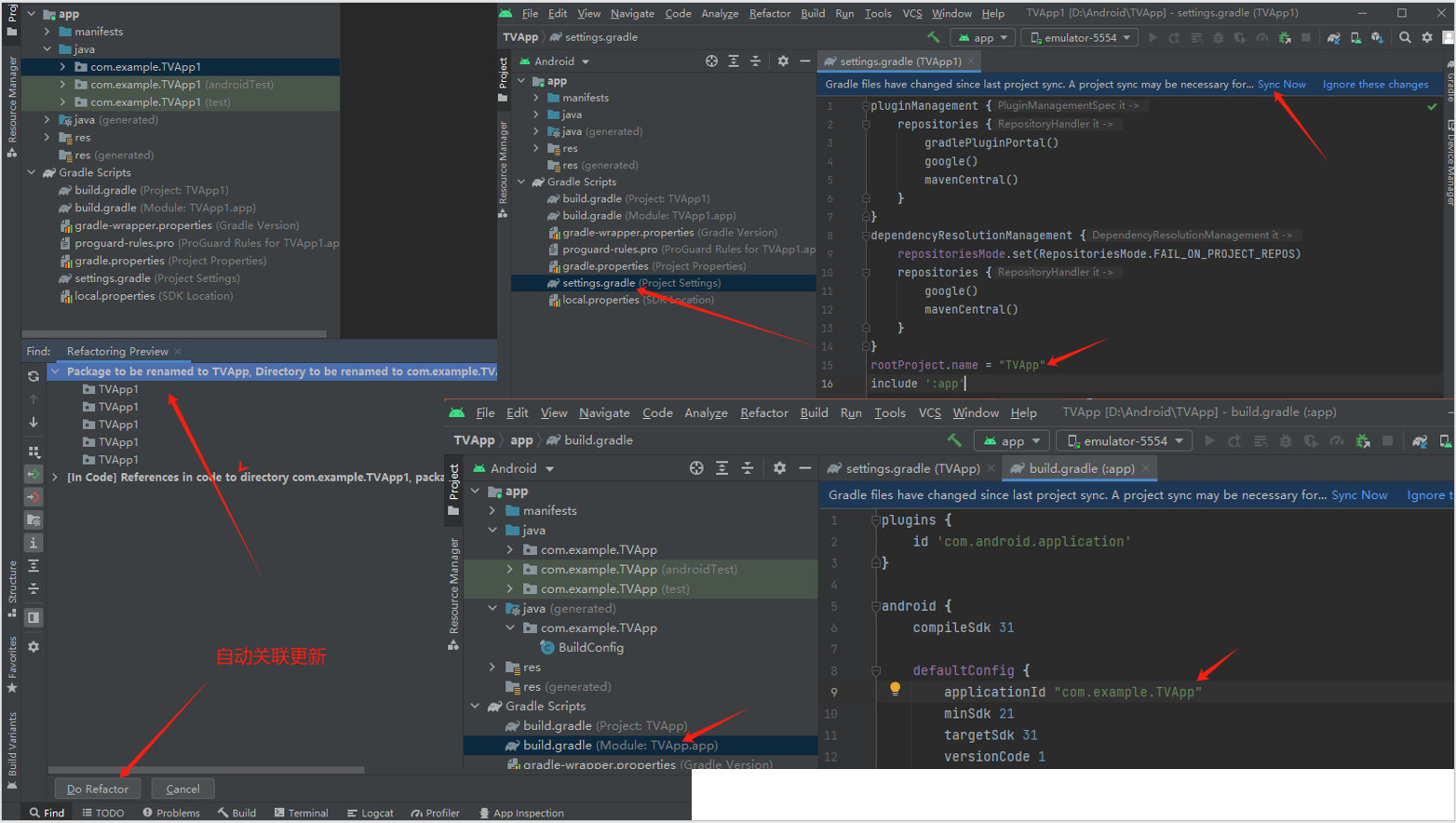Close the settings.gradle (TVApp1) editor tab
1456x823 pixels.
click(971, 61)
